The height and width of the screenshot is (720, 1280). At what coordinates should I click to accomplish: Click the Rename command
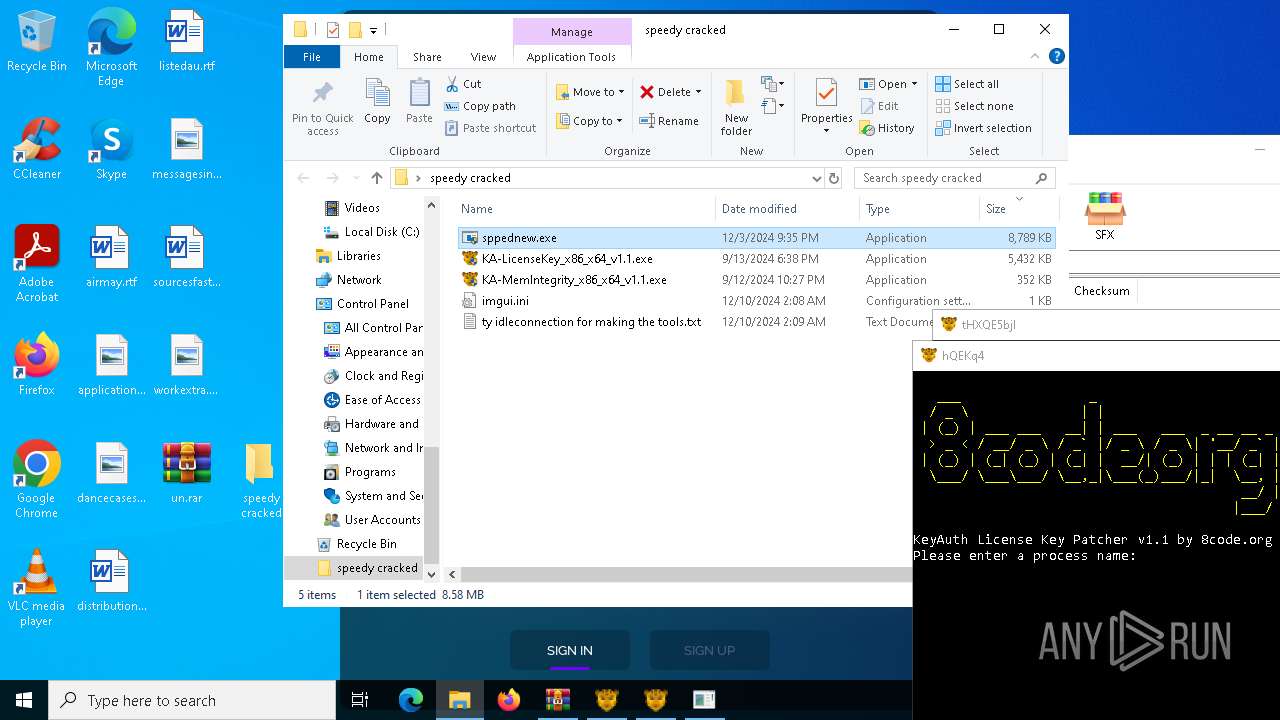669,121
